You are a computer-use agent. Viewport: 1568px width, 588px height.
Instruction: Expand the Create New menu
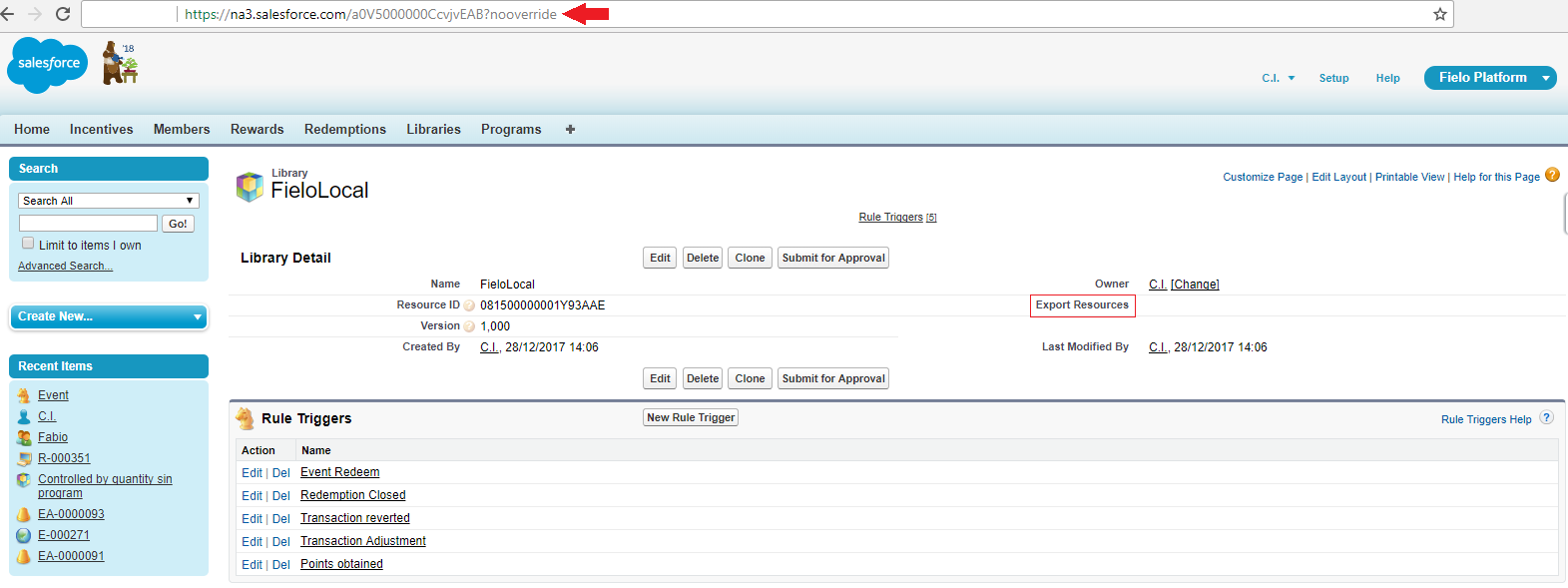pos(109,316)
